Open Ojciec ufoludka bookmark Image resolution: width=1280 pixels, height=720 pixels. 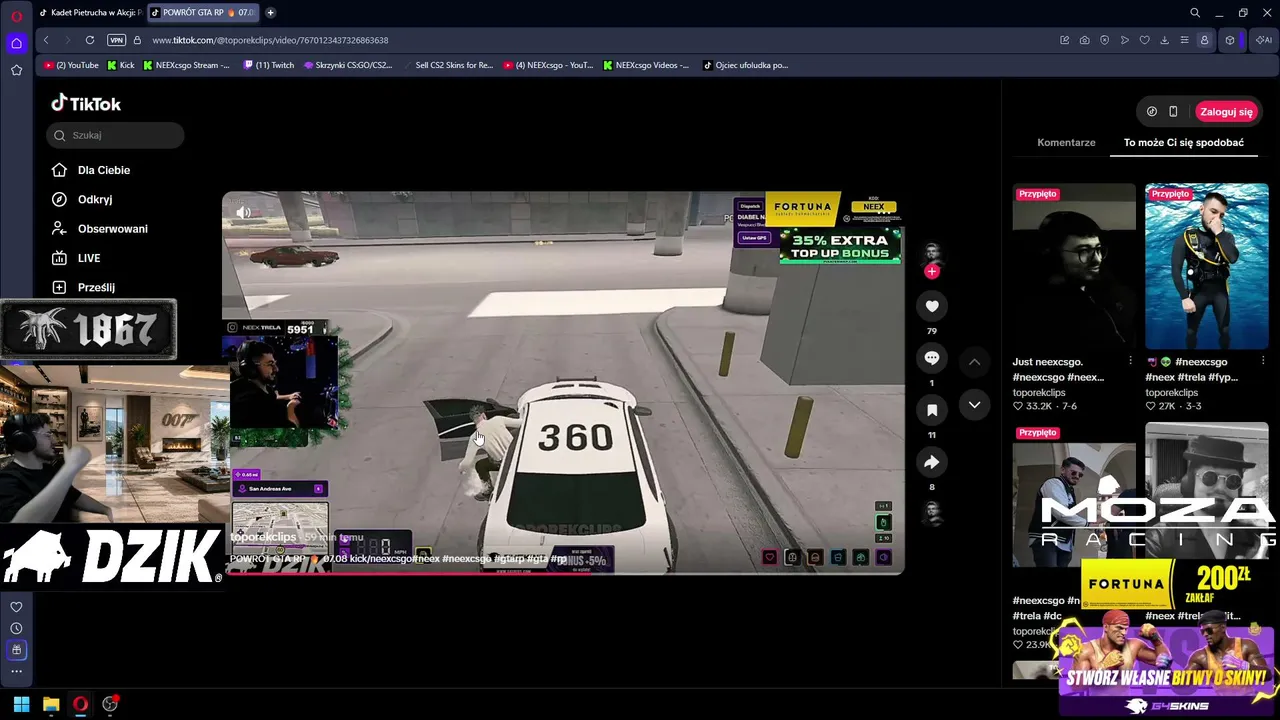746,65
